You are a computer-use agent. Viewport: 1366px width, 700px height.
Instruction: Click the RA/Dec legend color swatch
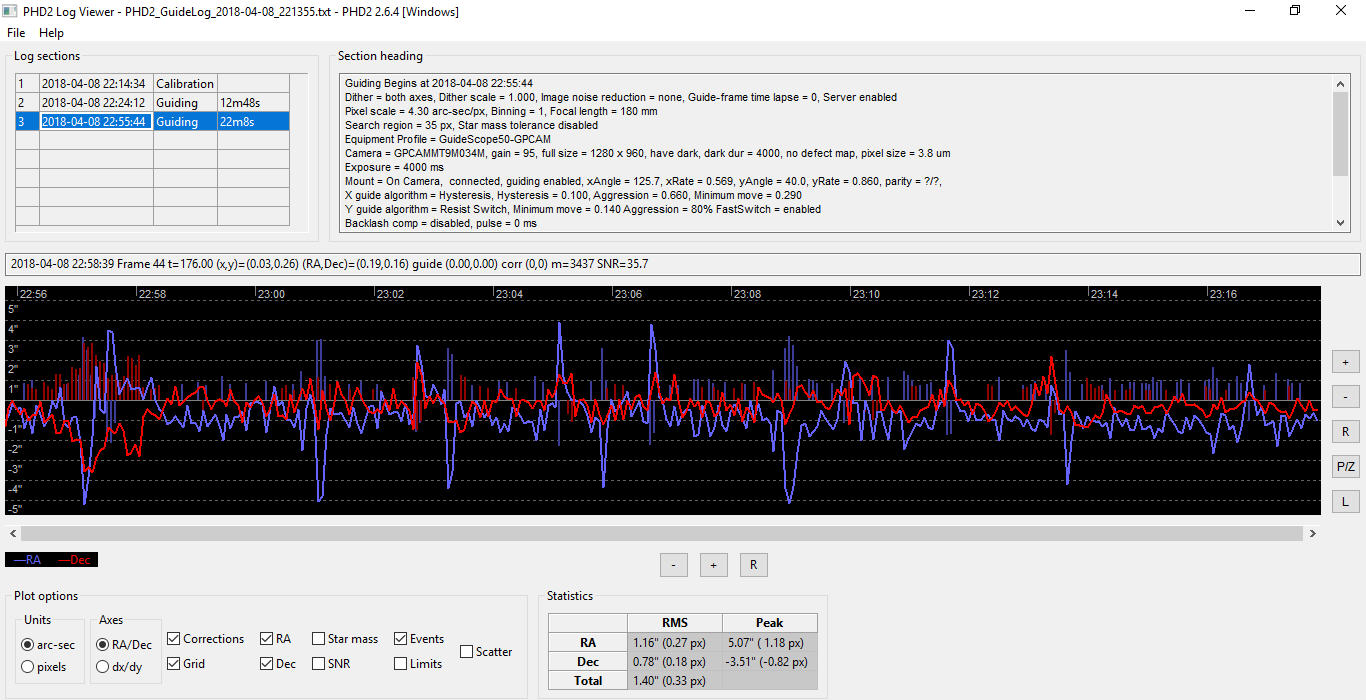pyautogui.click(x=51, y=560)
